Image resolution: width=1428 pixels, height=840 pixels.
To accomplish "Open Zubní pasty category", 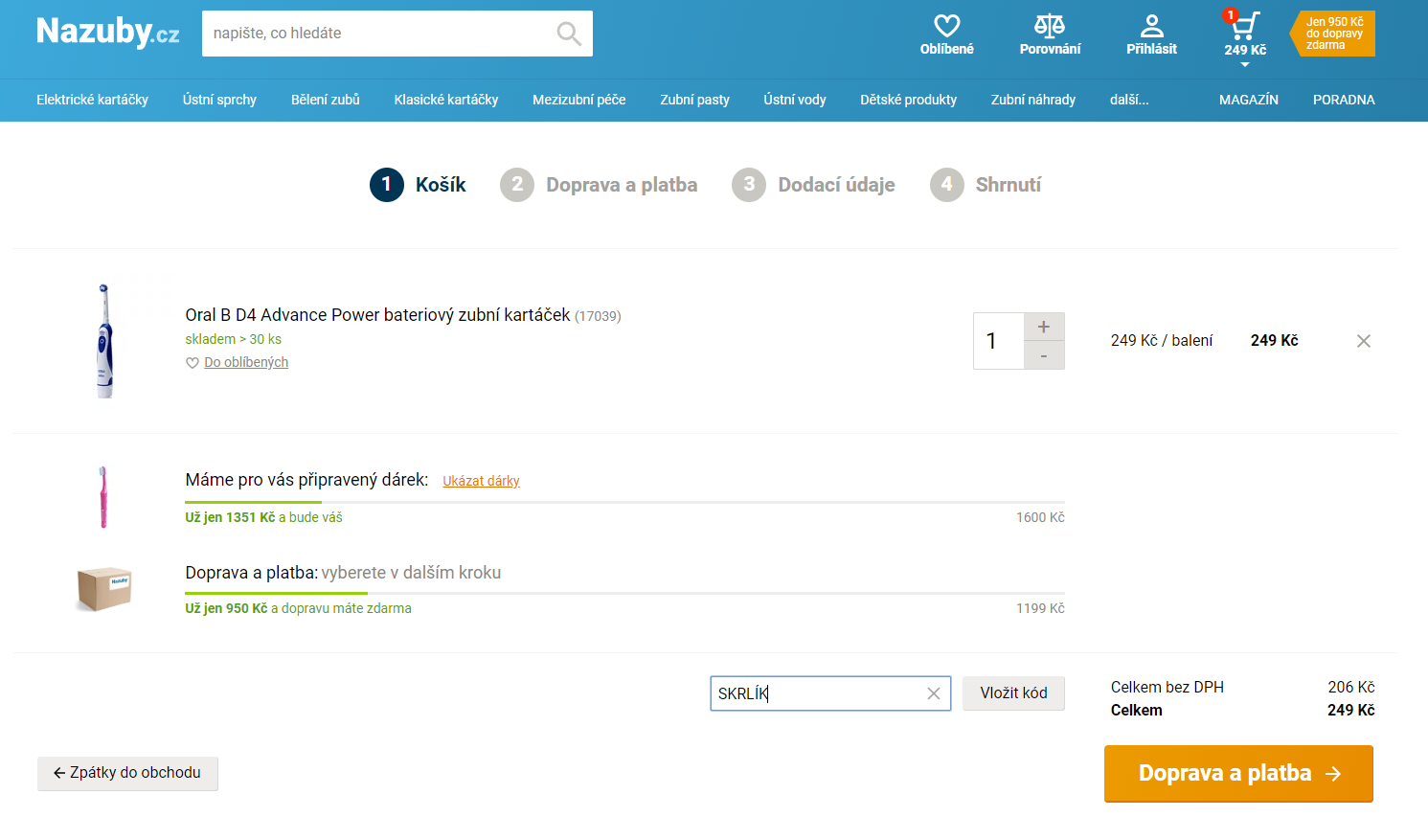I will tap(694, 100).
